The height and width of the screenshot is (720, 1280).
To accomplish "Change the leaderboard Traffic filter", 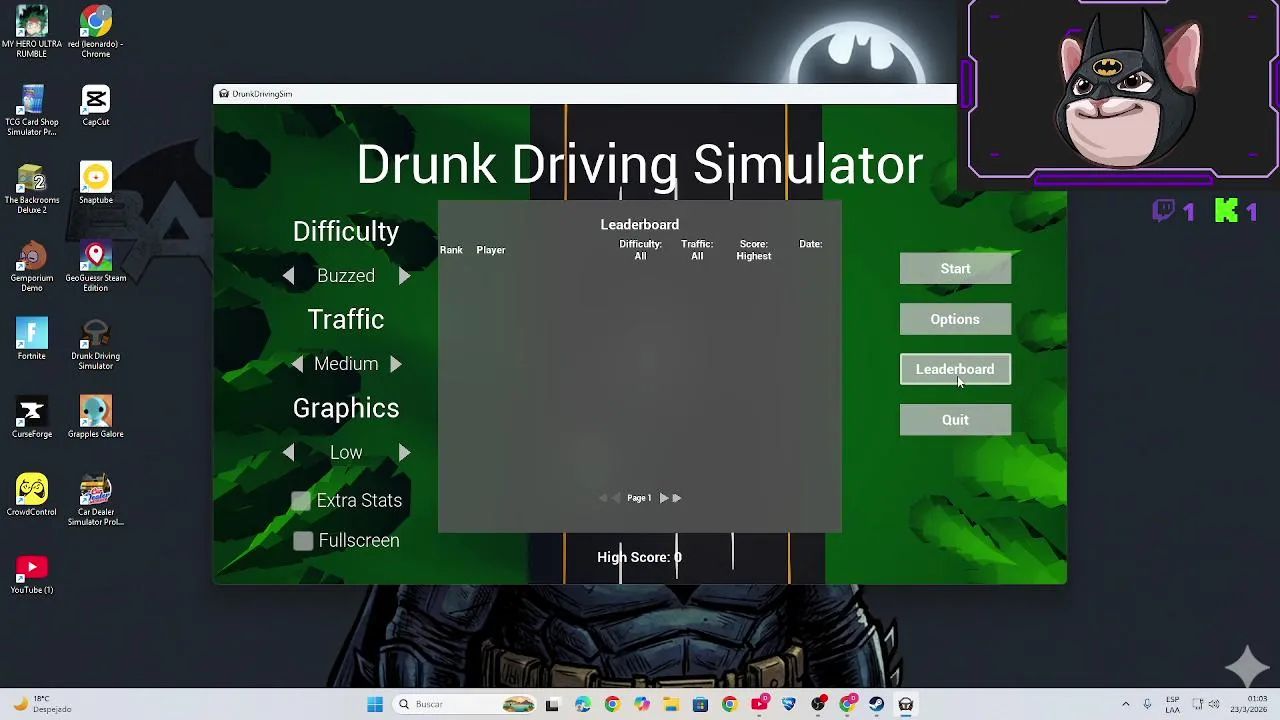I will tap(697, 250).
